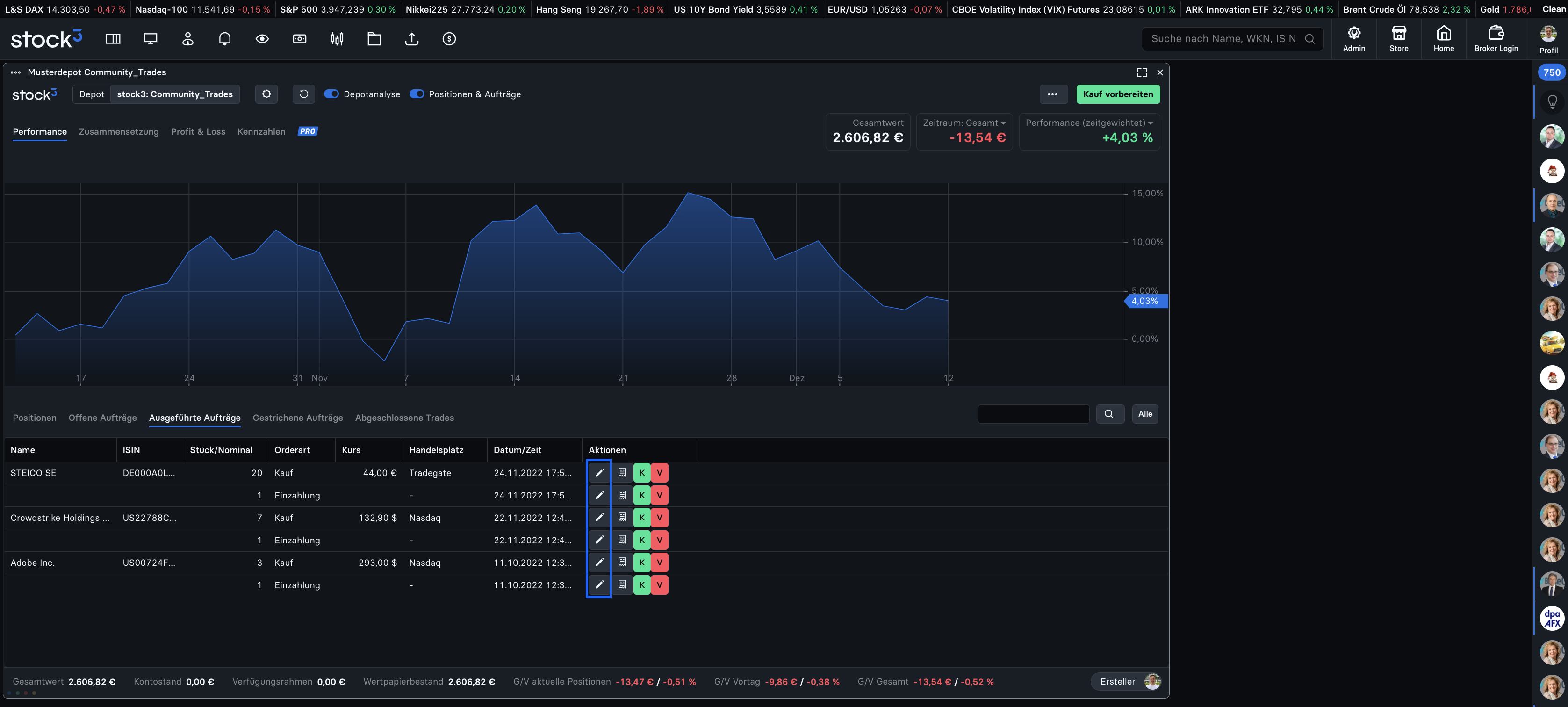This screenshot has width=1568, height=707.
Task: Click the Brent Crude Öl ticker entry
Action: [x=1406, y=10]
